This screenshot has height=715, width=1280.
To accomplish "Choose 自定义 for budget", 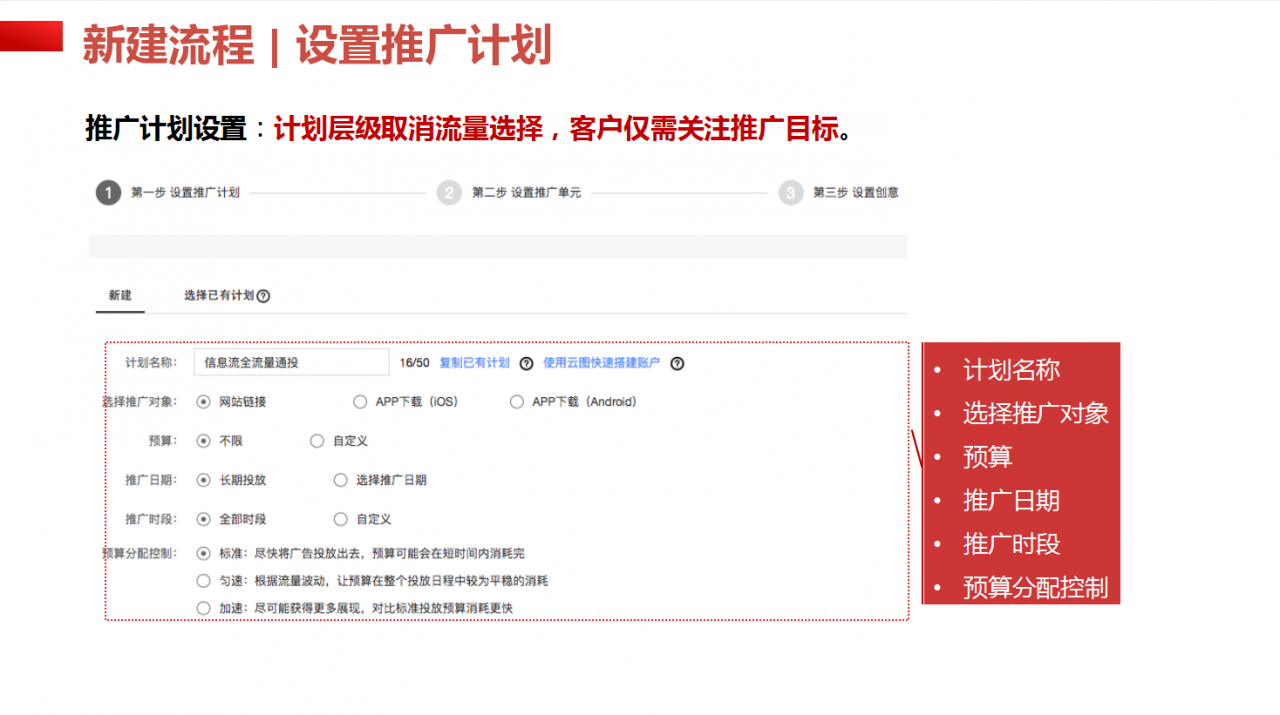I will [x=317, y=441].
